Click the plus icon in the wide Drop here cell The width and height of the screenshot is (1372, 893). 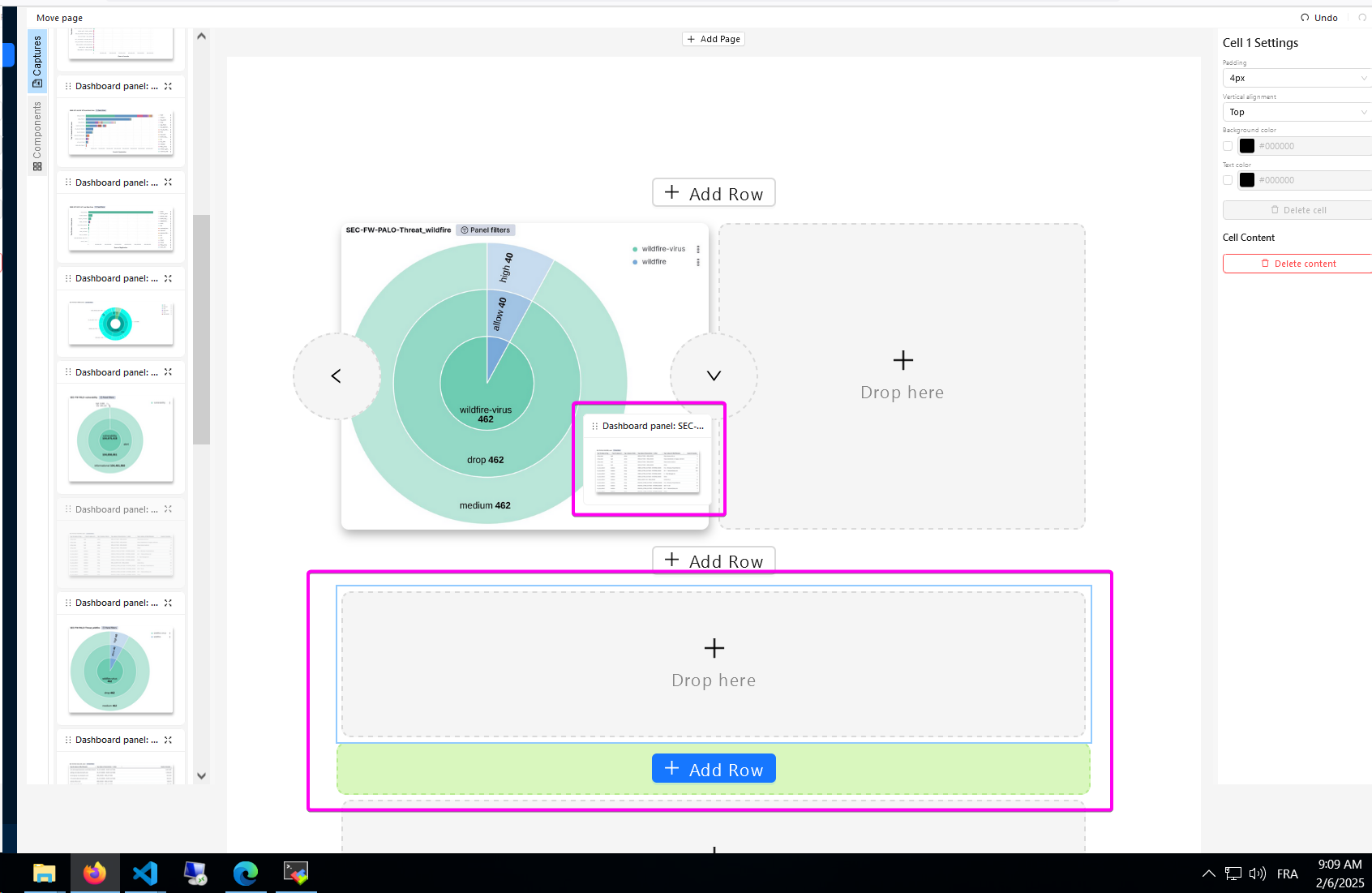tap(714, 648)
